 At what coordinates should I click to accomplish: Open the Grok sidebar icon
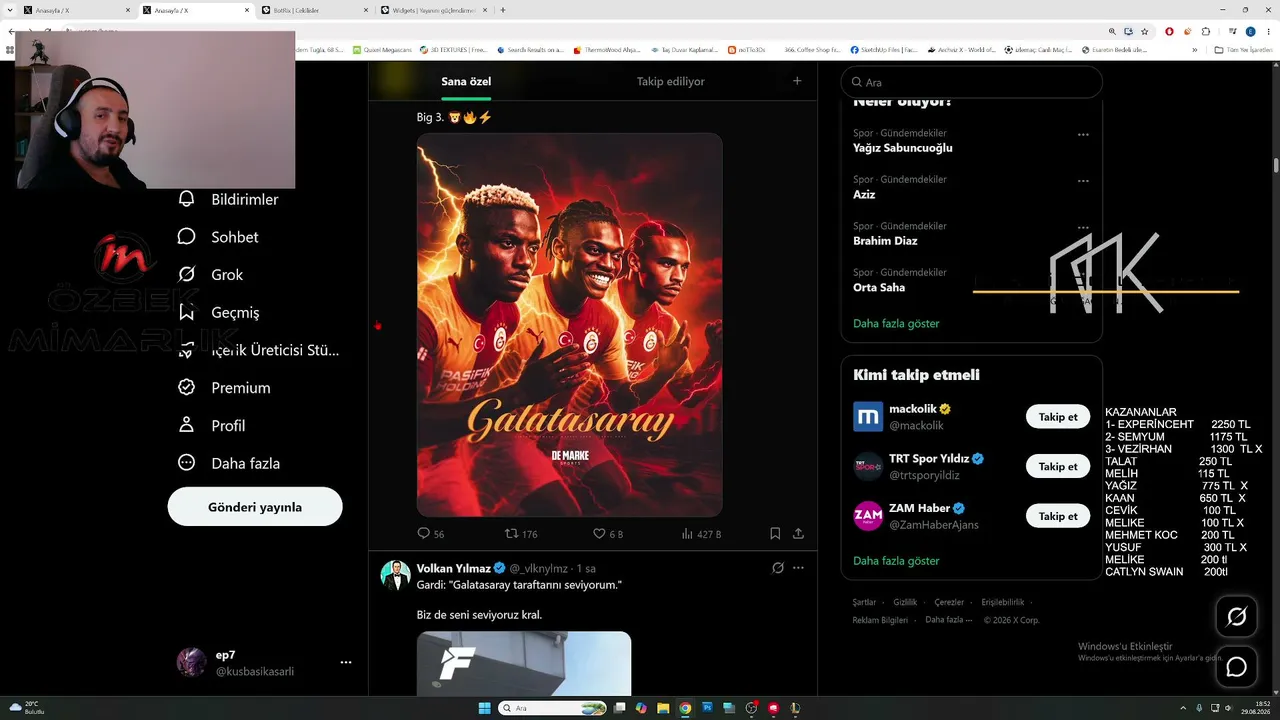coord(186,274)
